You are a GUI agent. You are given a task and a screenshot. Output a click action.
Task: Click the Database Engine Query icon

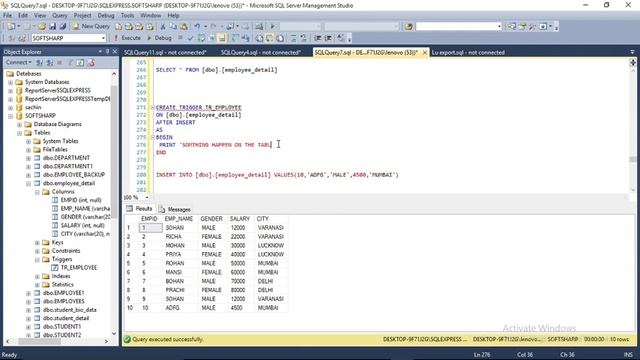(x=118, y=27)
